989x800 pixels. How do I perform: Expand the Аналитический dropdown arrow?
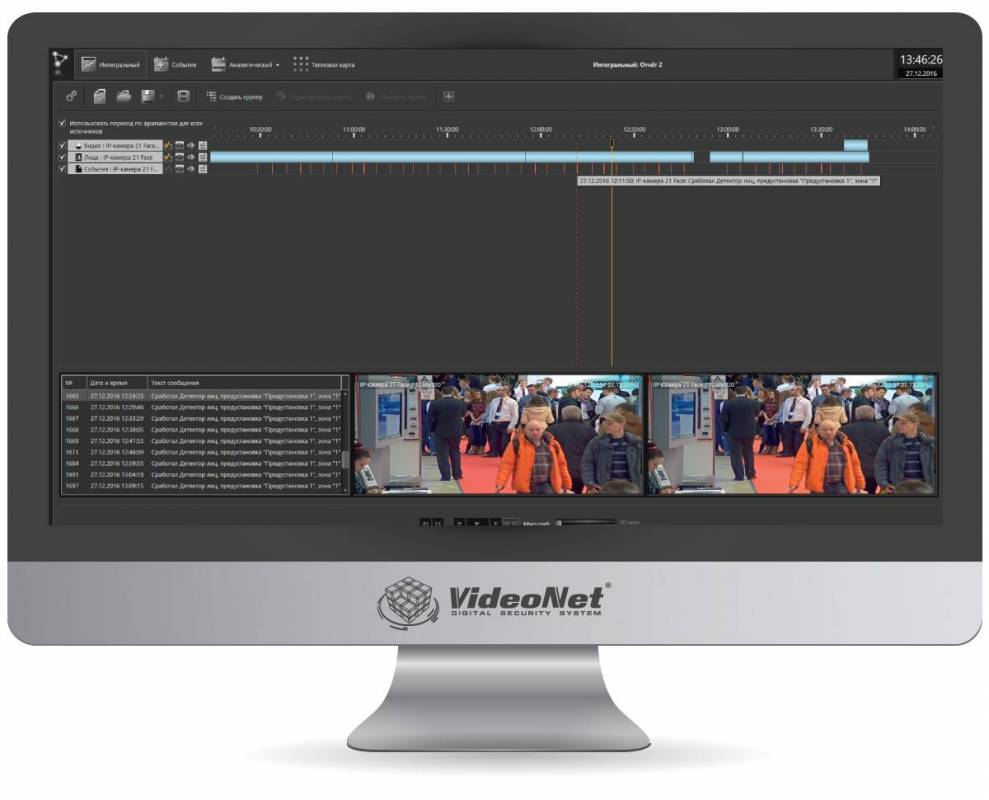[278, 65]
